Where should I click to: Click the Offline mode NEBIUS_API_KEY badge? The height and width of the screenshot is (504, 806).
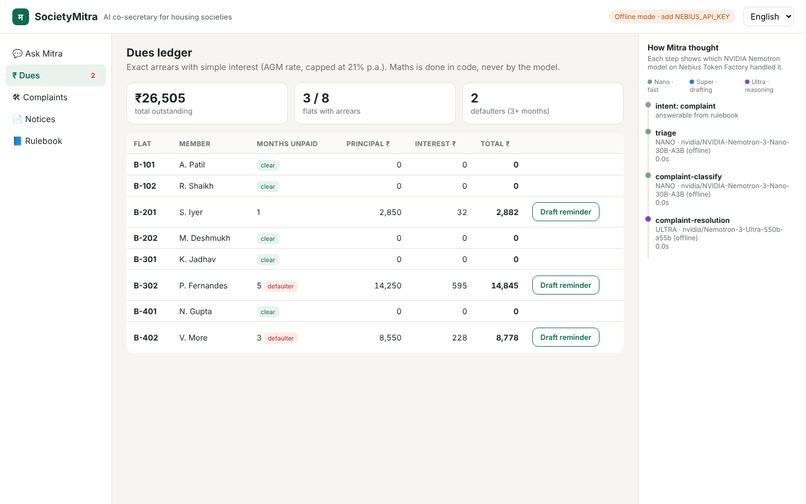(672, 16)
